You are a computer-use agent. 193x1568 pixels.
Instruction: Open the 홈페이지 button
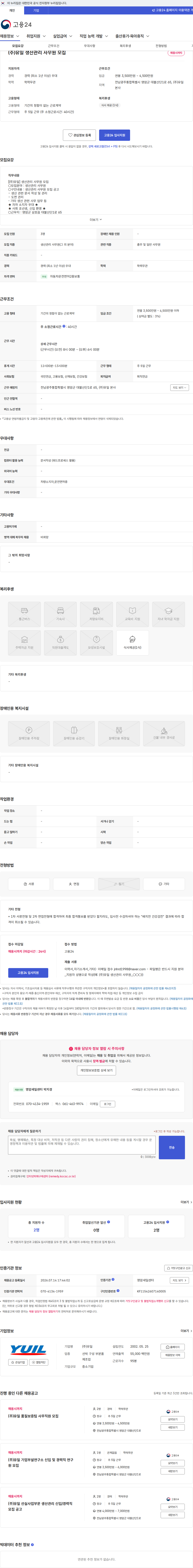[173, 1347]
